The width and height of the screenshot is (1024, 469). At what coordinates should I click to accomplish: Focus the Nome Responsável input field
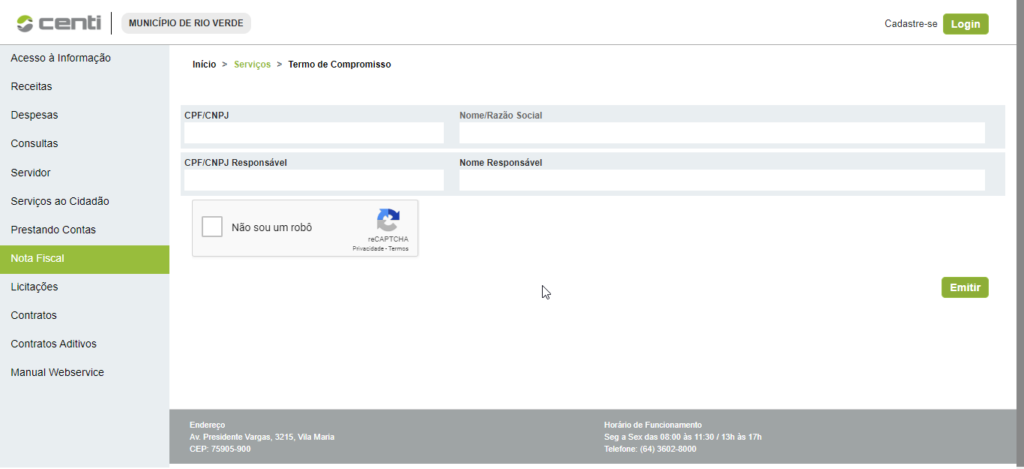[x=722, y=180]
